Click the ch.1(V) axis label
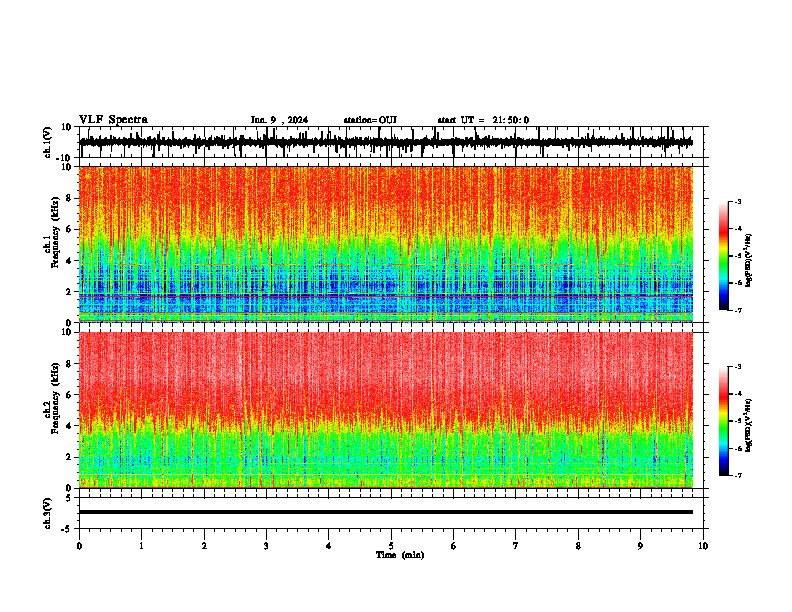The image size is (792, 612). click(48, 142)
